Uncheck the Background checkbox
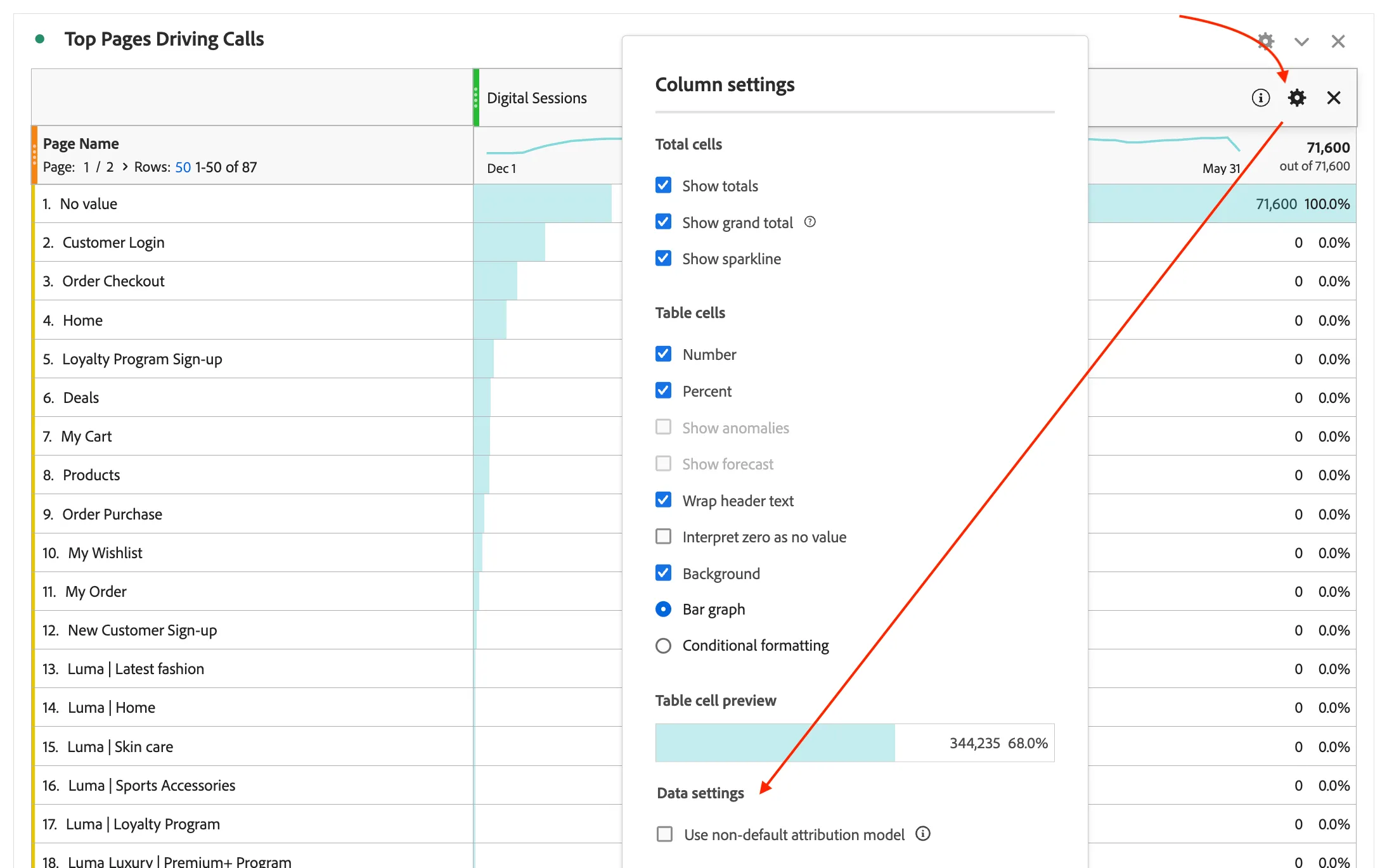1387x868 pixels. coord(663,573)
